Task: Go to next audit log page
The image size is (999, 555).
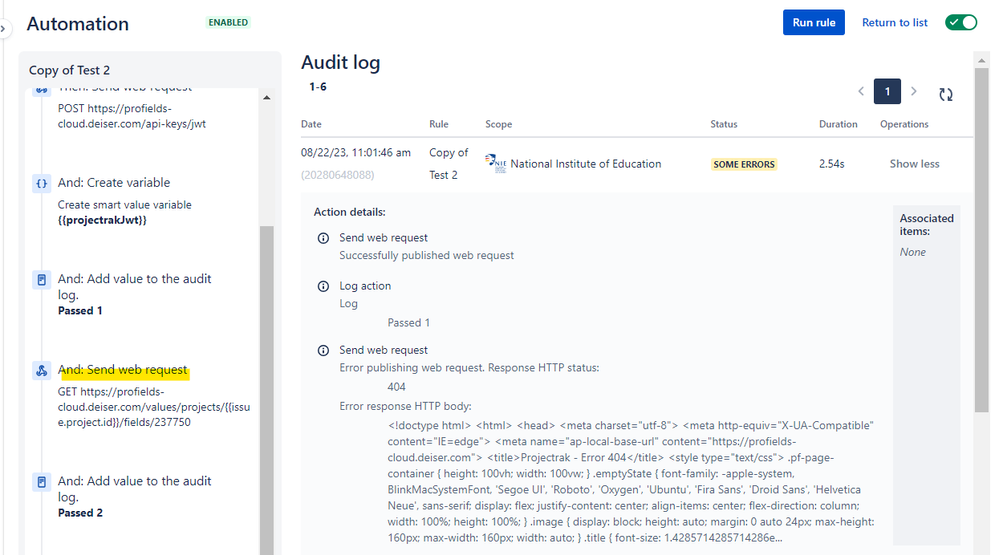Action: [914, 92]
